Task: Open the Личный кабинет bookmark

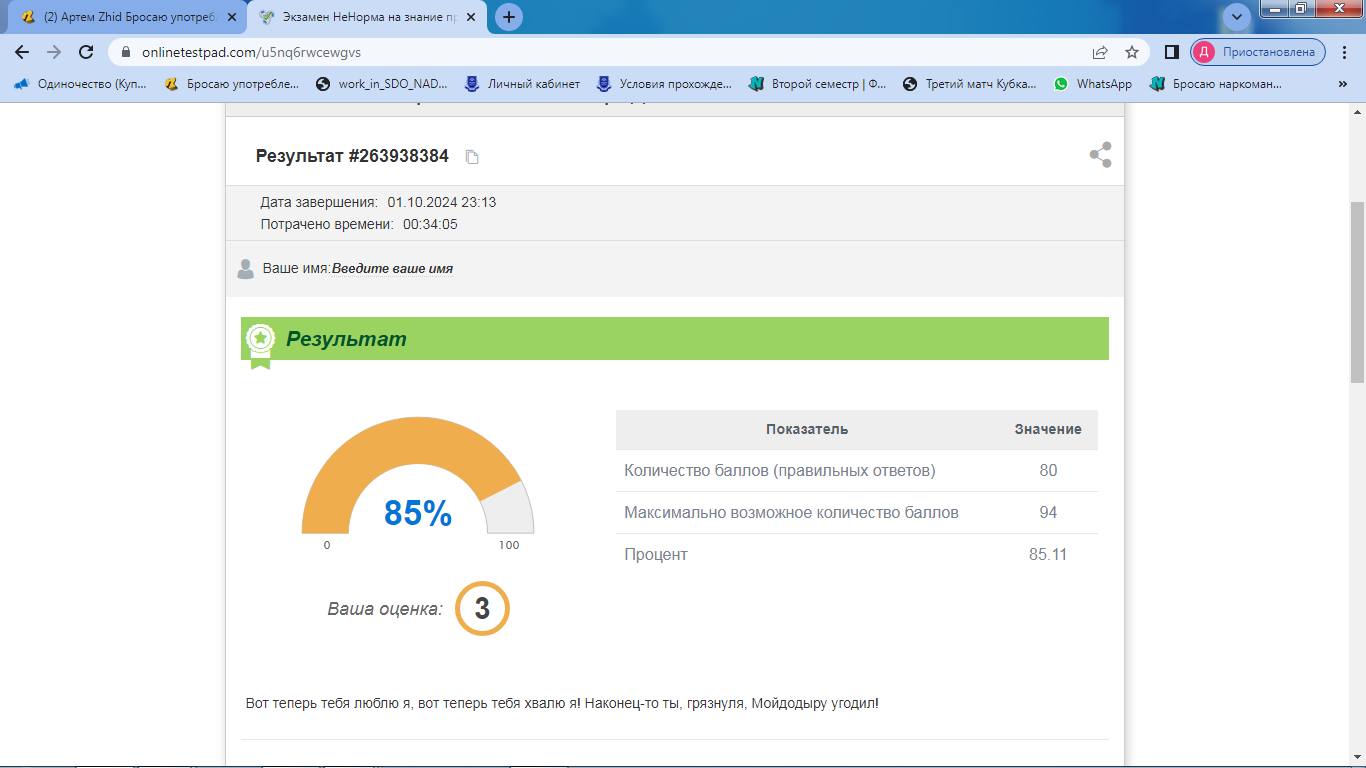Action: click(x=522, y=84)
